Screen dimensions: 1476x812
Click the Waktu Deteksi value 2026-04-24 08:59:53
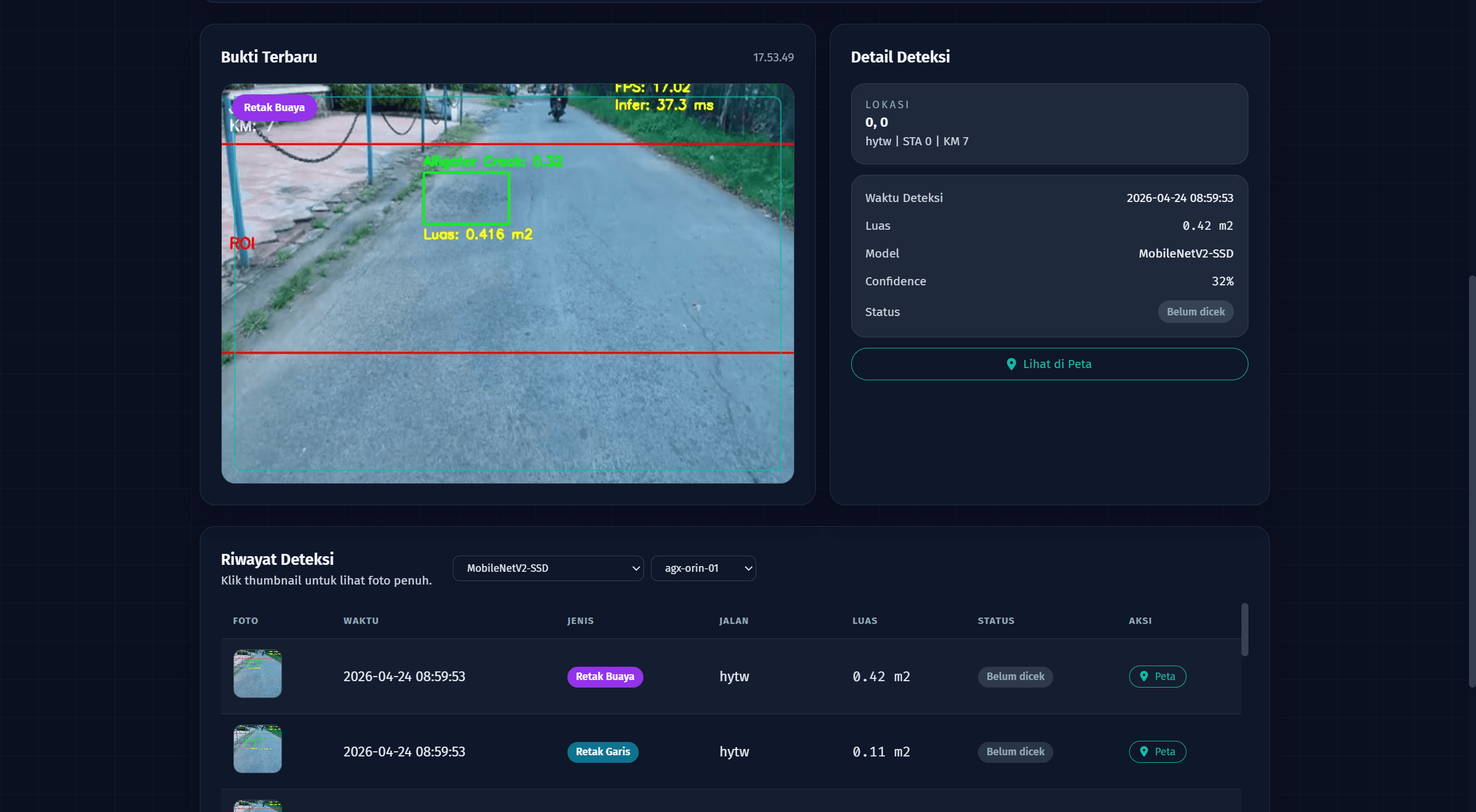tap(1180, 198)
